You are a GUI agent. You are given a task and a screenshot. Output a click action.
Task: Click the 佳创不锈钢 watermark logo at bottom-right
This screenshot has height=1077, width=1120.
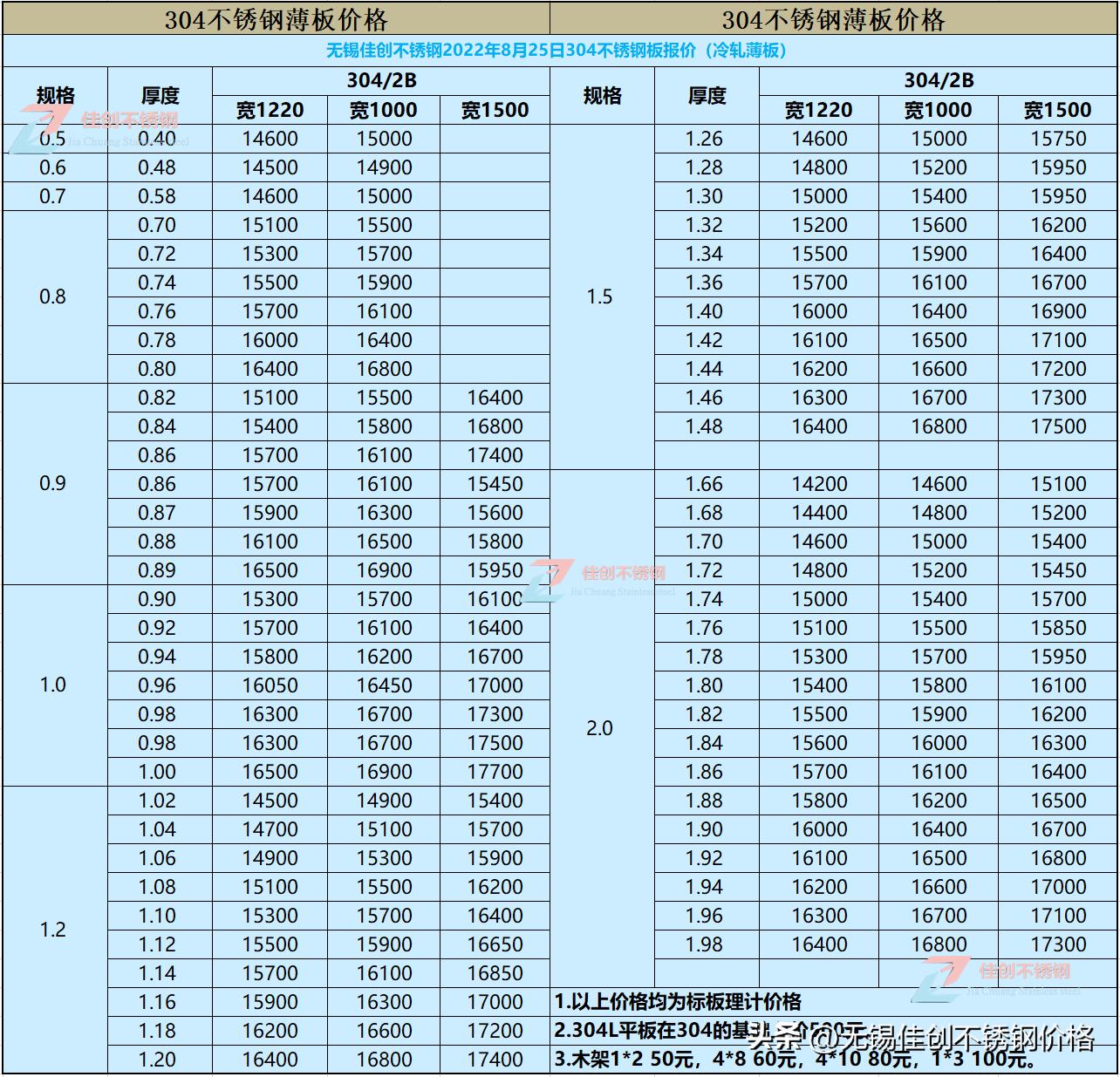coord(999,977)
